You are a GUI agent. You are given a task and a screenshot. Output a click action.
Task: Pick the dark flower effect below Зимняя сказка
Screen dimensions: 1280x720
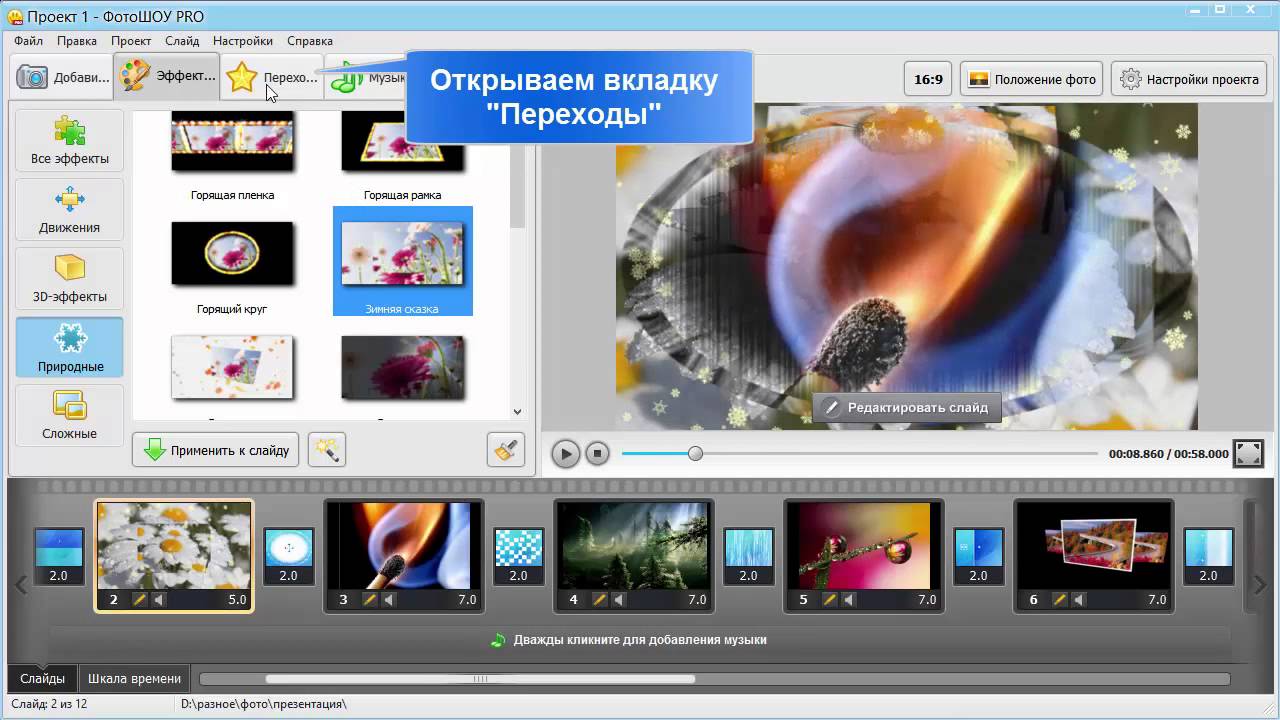click(402, 368)
